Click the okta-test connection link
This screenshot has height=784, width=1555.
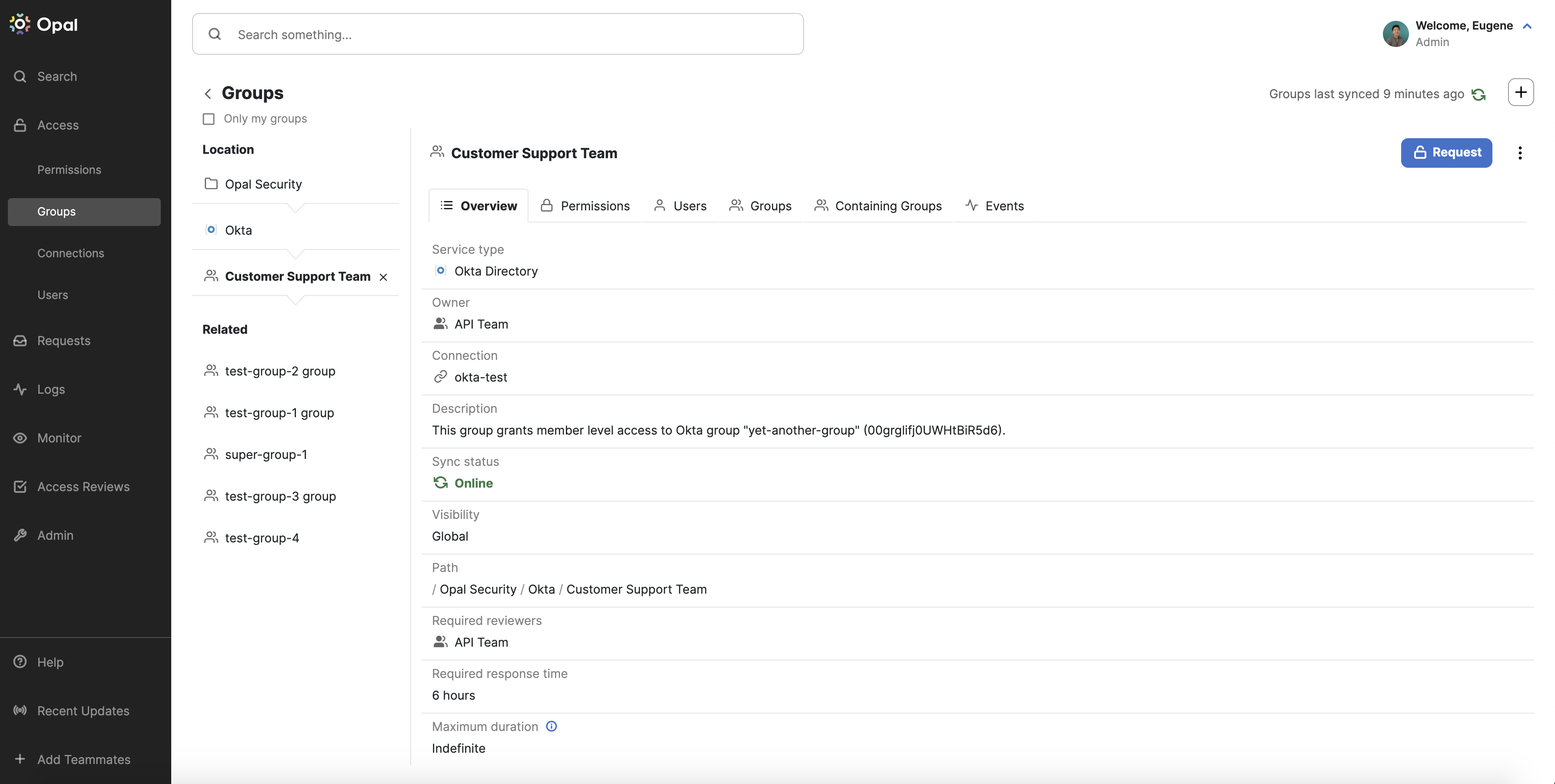(481, 377)
